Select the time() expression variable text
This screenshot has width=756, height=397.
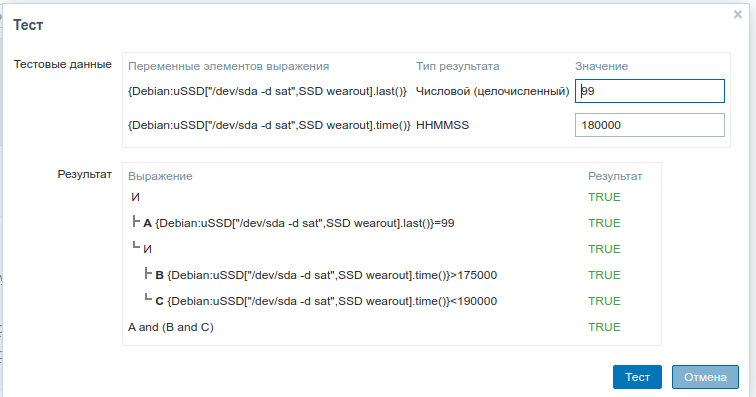tap(269, 125)
